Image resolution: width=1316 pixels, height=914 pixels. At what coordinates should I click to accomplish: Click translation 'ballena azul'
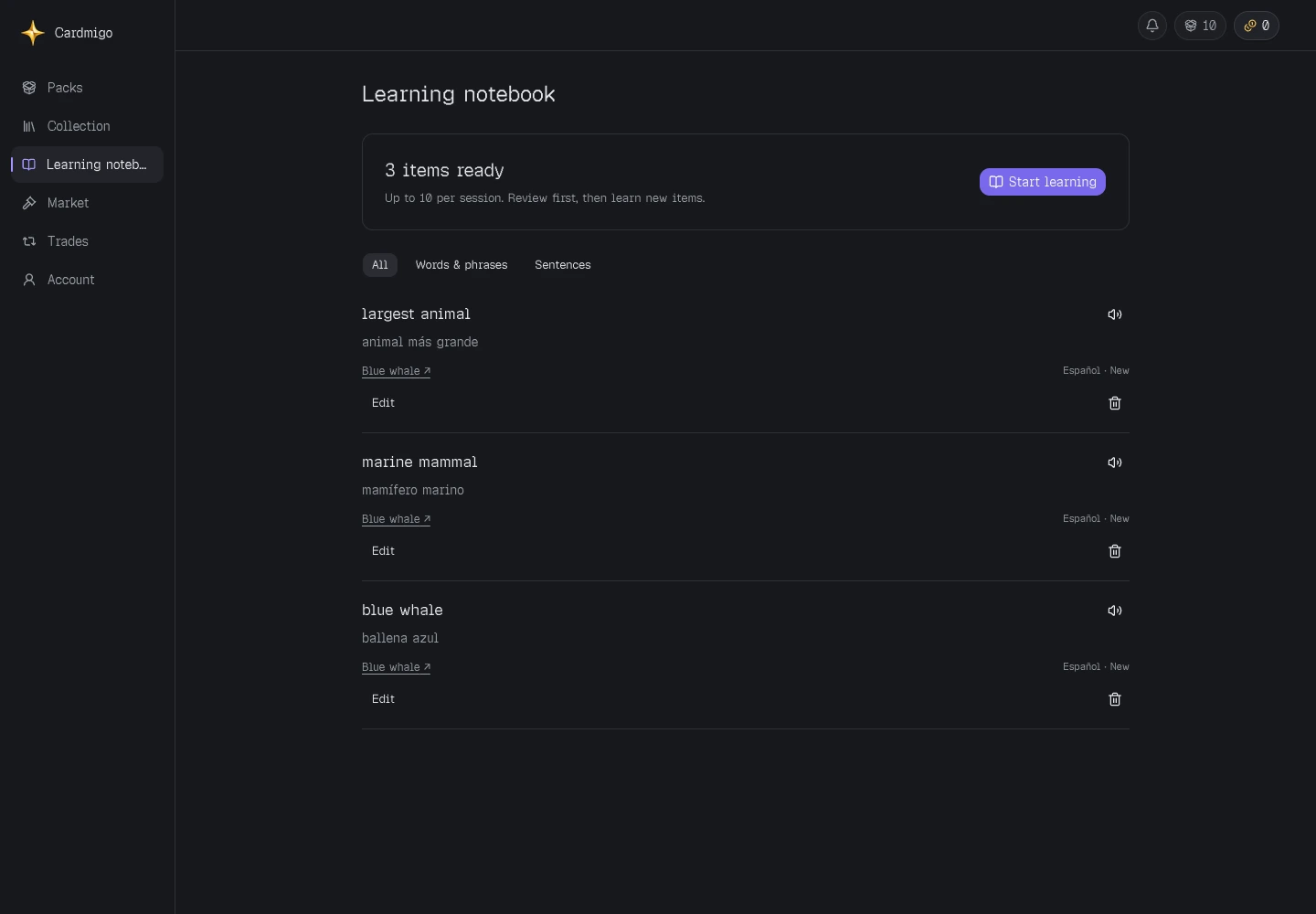pos(400,638)
